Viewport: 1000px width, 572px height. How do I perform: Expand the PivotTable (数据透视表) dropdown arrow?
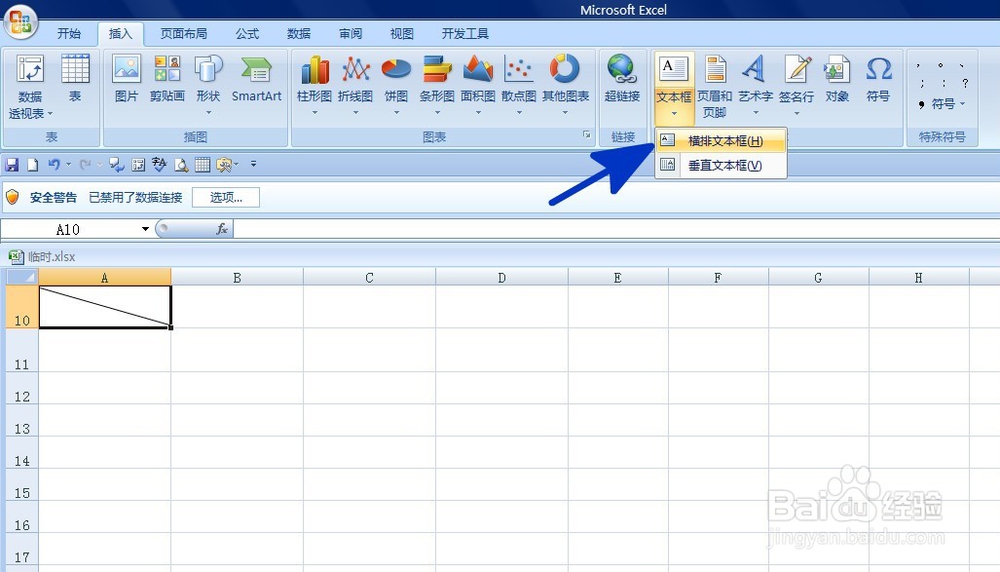tap(50, 114)
